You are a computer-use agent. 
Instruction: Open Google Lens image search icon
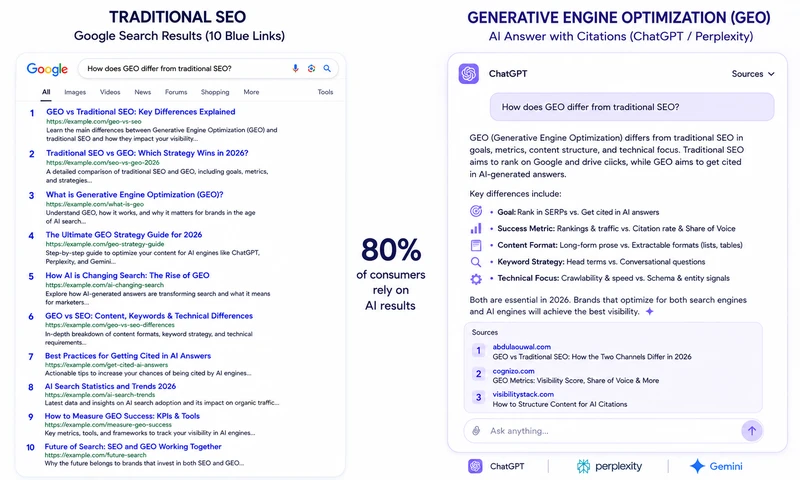coord(311,68)
